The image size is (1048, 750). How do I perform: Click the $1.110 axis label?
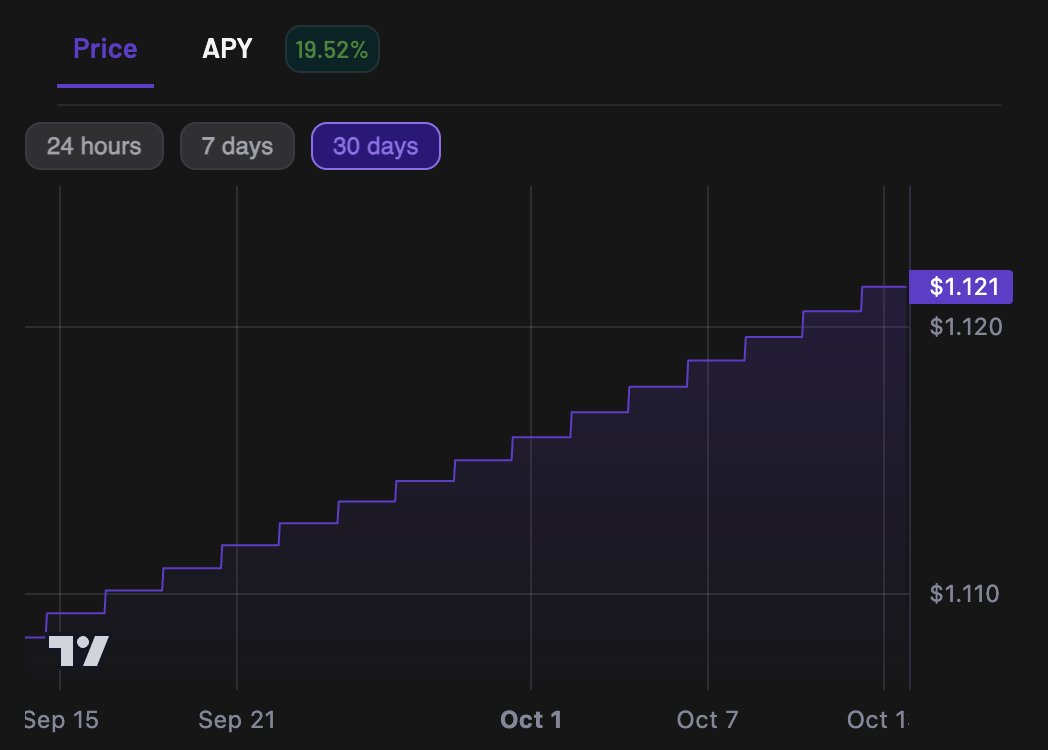coord(964,593)
